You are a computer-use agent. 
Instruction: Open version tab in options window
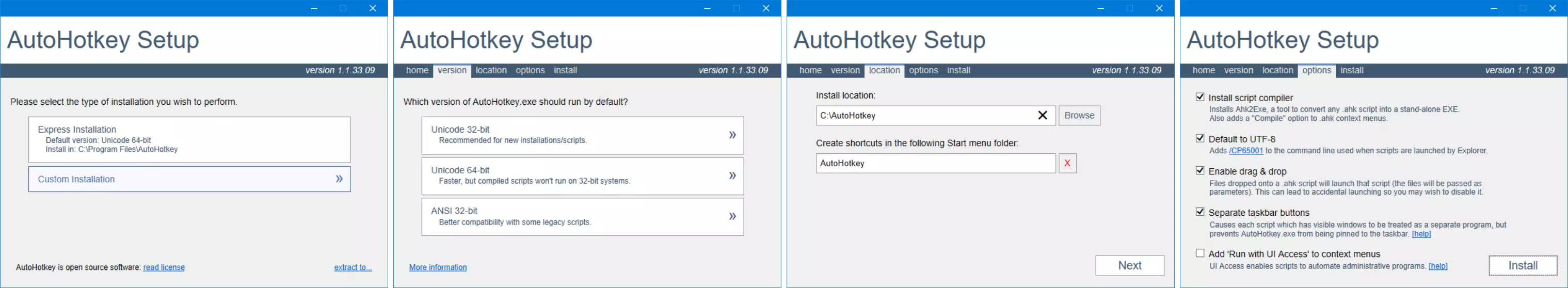[x=1239, y=71]
